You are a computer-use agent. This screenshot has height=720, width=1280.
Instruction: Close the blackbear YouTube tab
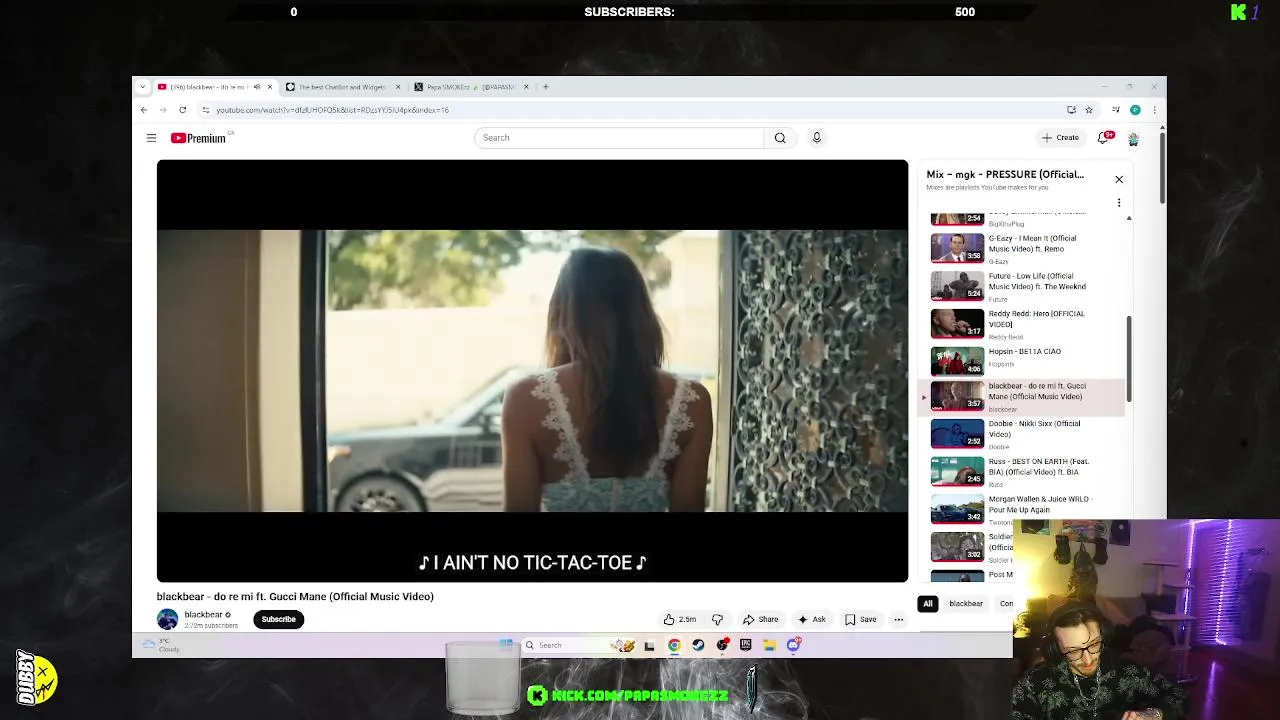pyautogui.click(x=269, y=87)
